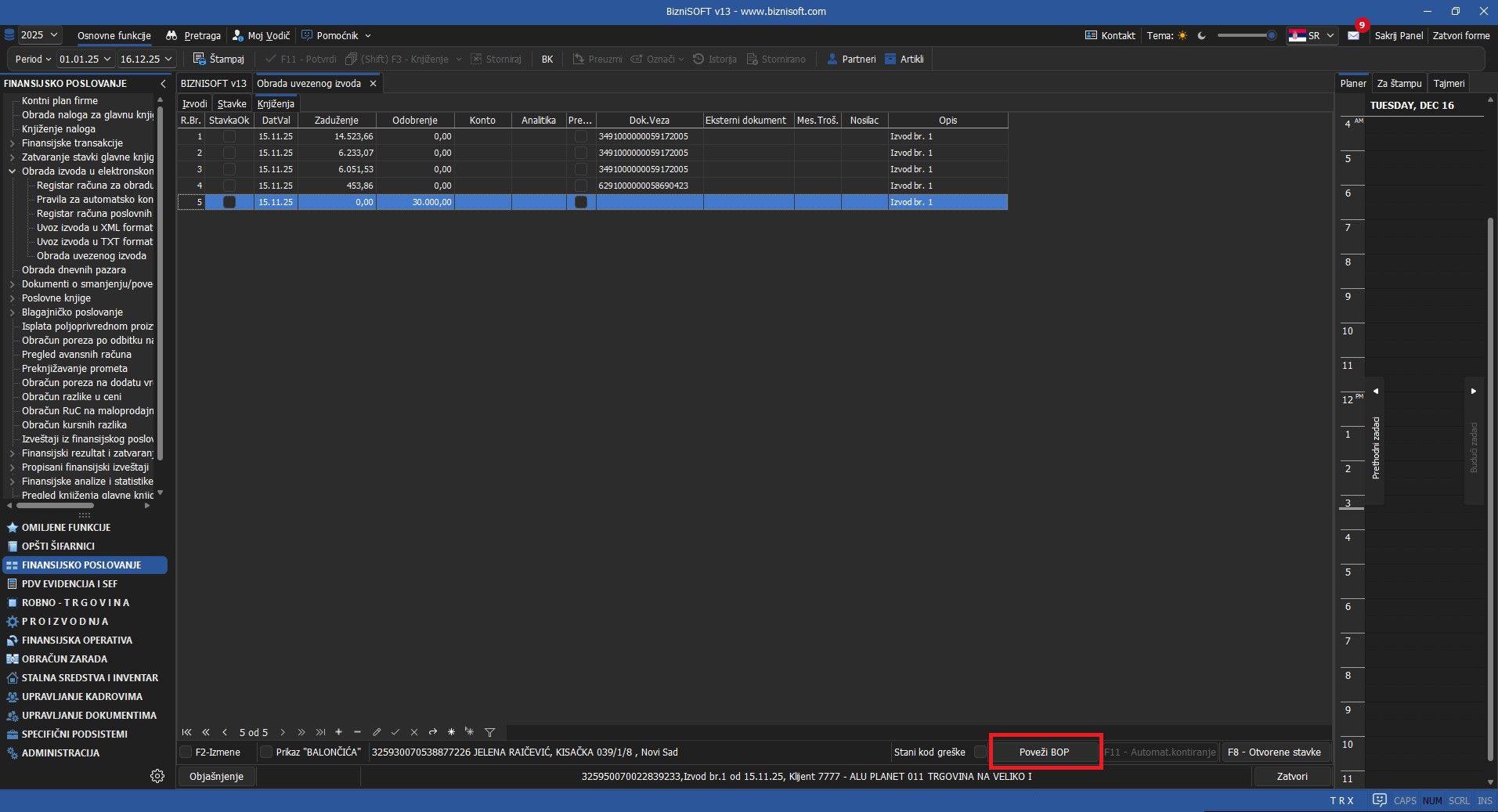Open the mail notifications envelope icon

[1353, 36]
